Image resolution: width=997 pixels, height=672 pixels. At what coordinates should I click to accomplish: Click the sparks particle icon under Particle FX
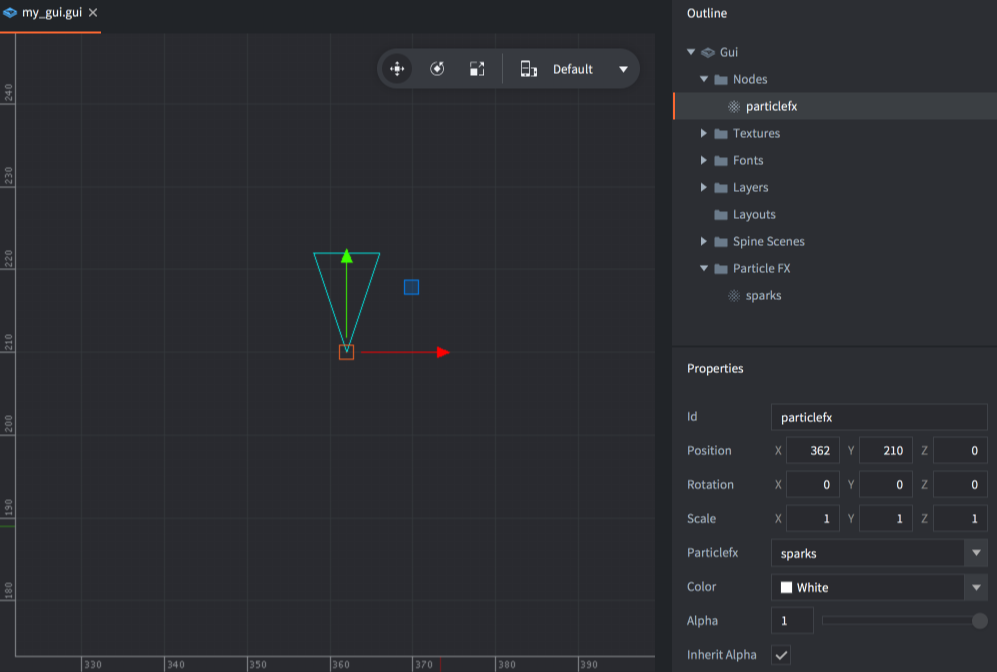tap(733, 295)
